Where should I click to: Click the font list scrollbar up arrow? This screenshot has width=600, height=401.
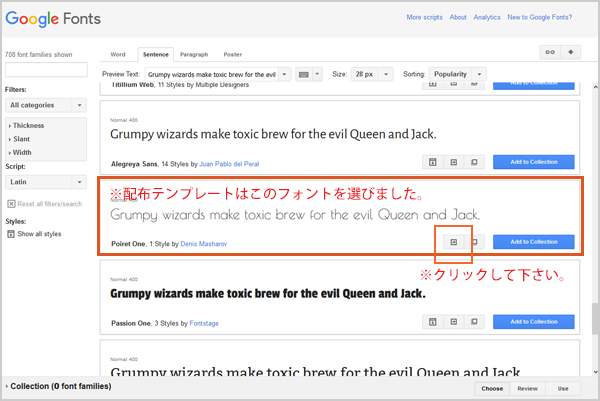pos(595,87)
